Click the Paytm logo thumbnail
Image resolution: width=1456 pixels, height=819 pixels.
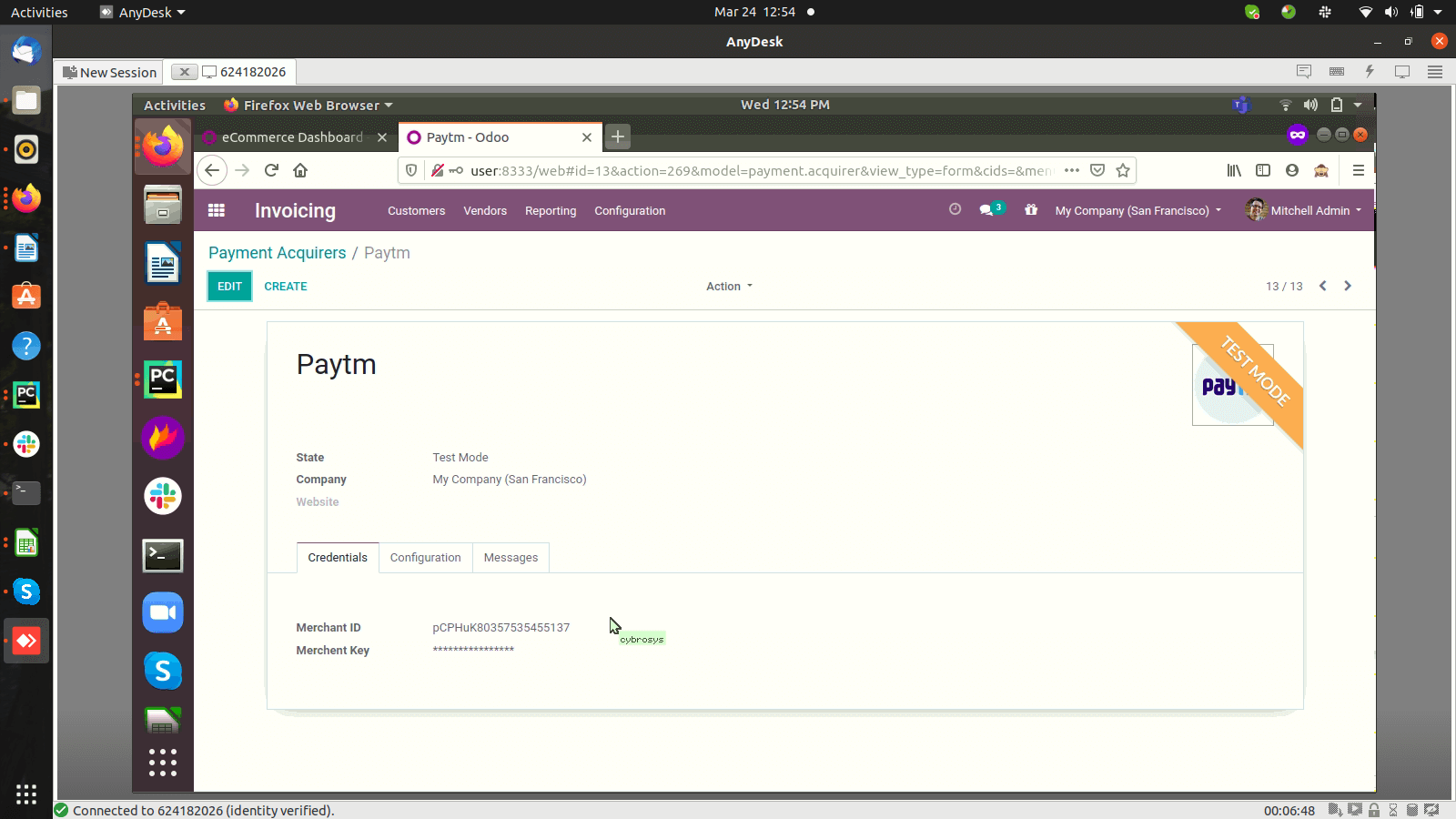pos(1232,384)
